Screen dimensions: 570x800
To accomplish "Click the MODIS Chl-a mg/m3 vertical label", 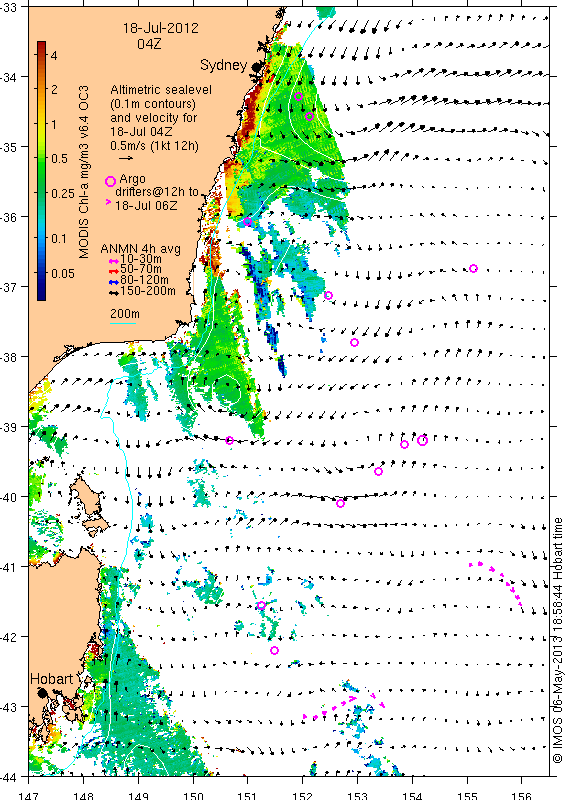I will pyautogui.click(x=84, y=172).
